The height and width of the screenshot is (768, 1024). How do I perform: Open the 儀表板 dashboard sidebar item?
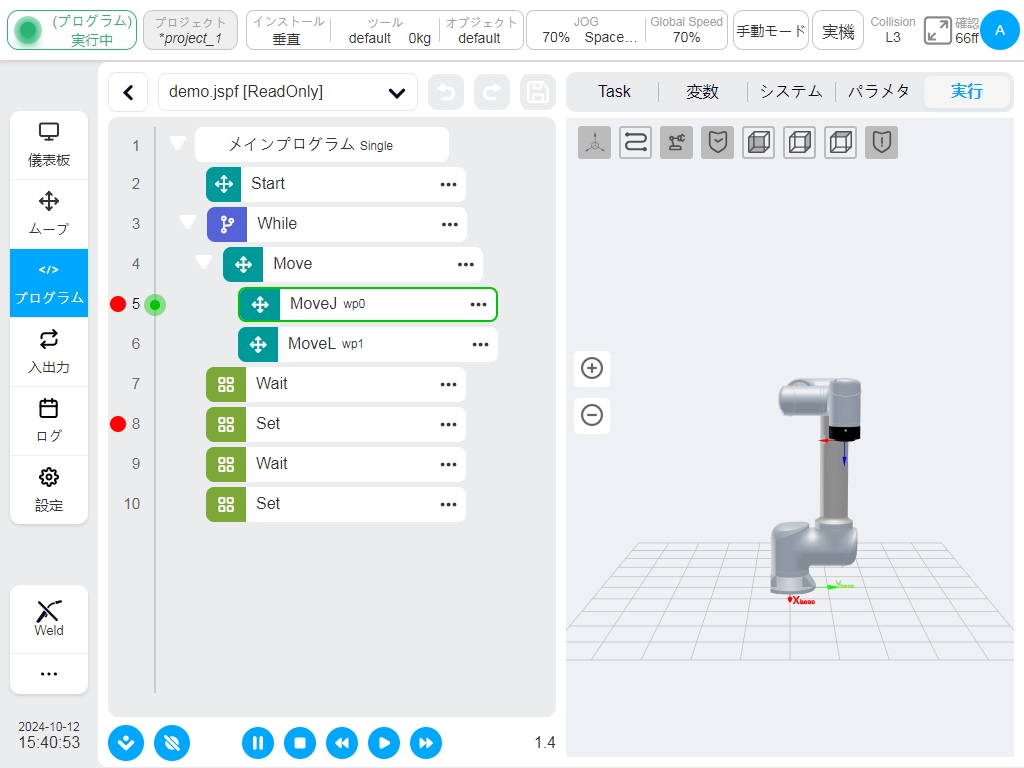pos(49,145)
